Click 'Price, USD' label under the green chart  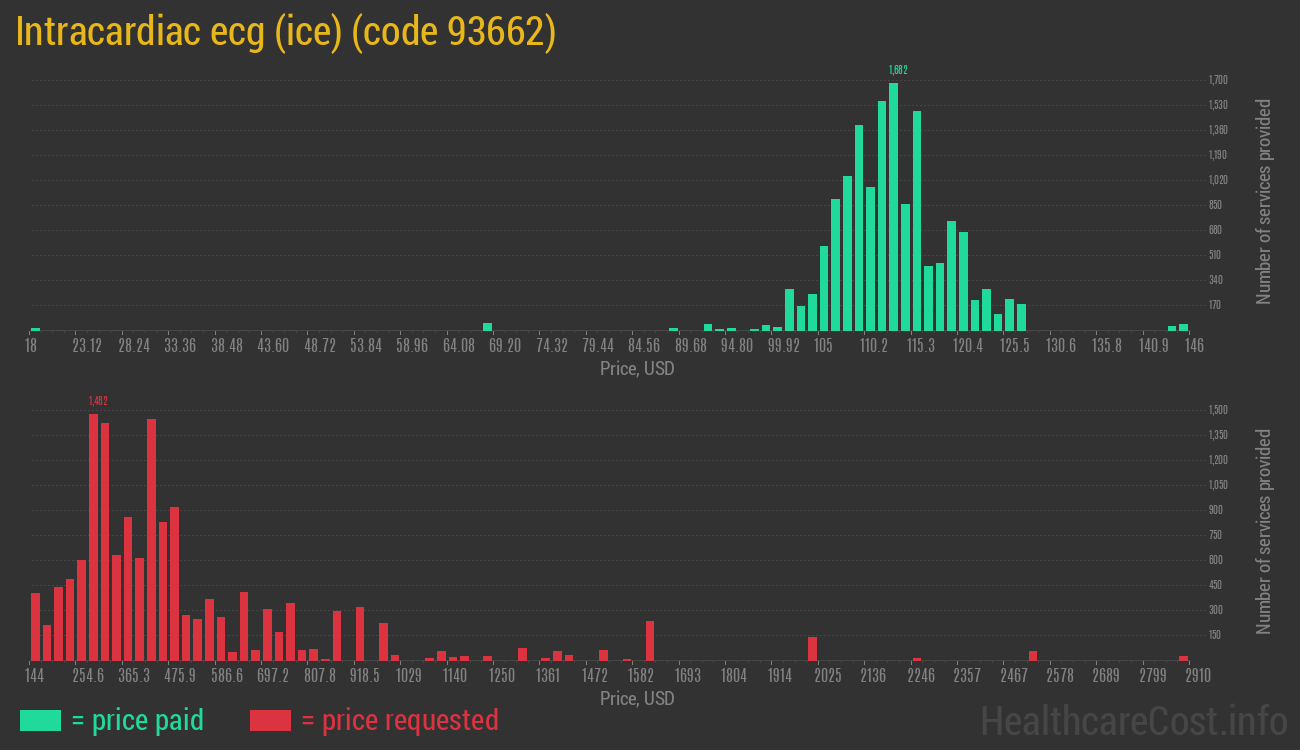click(637, 368)
